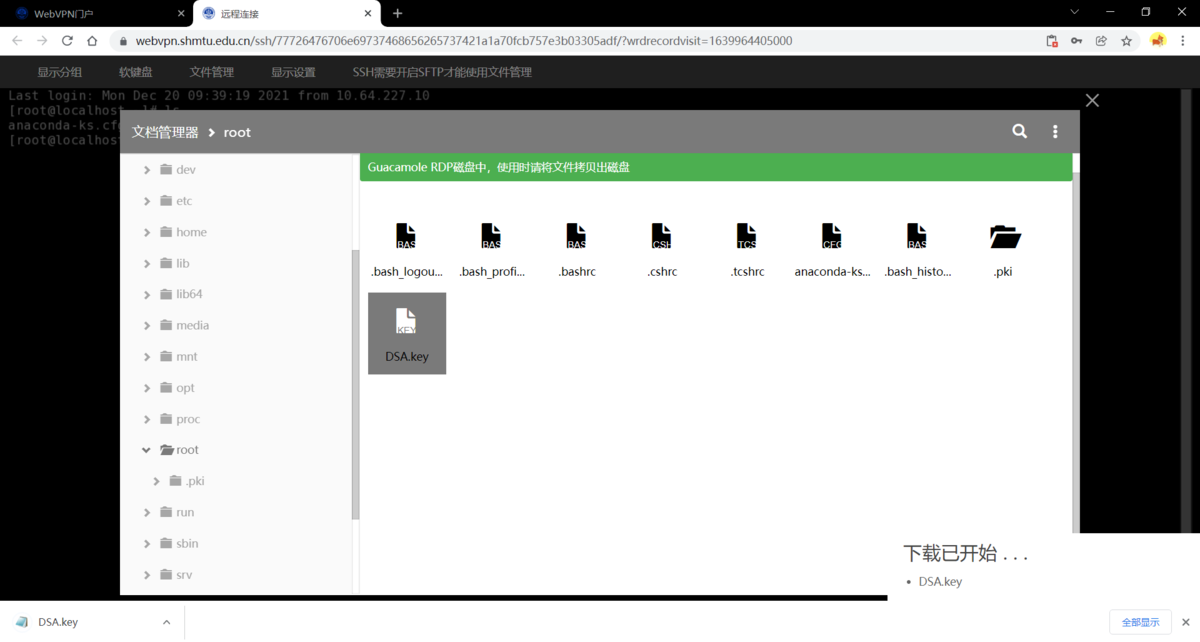Click the folder tree vertical scrollbar

click(x=355, y=380)
